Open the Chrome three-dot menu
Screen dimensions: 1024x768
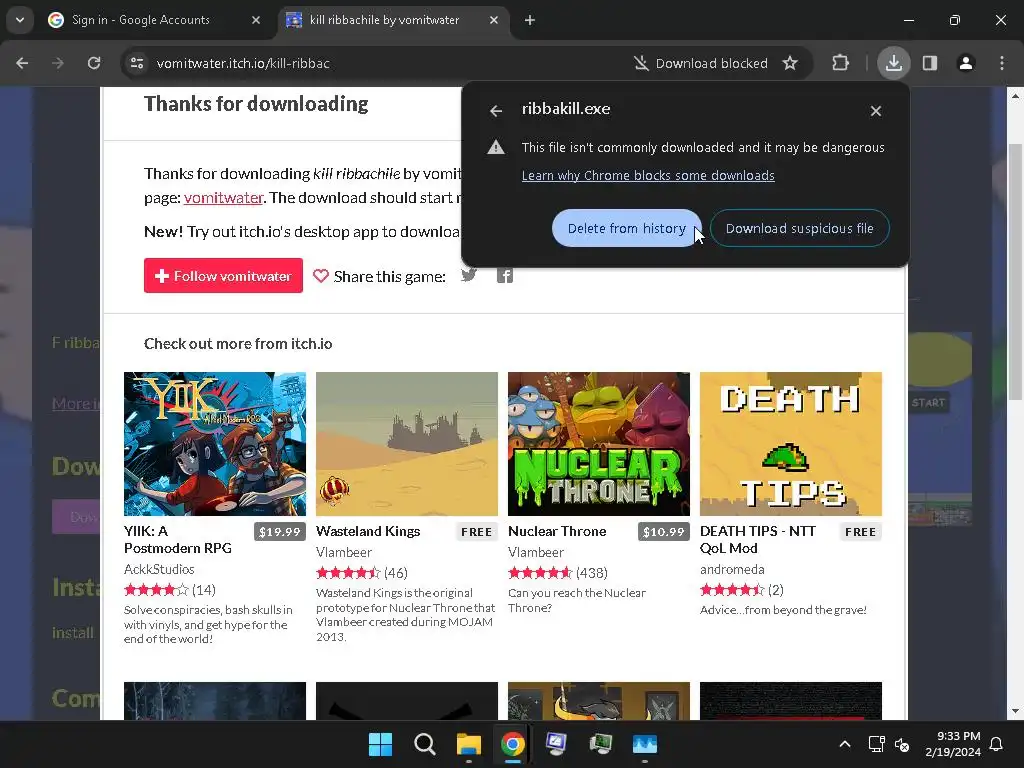1002,63
